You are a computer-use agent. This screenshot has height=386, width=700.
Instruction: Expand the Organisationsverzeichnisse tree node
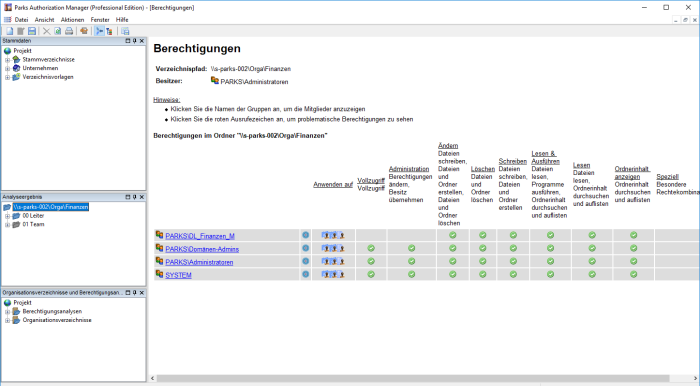click(x=7, y=320)
